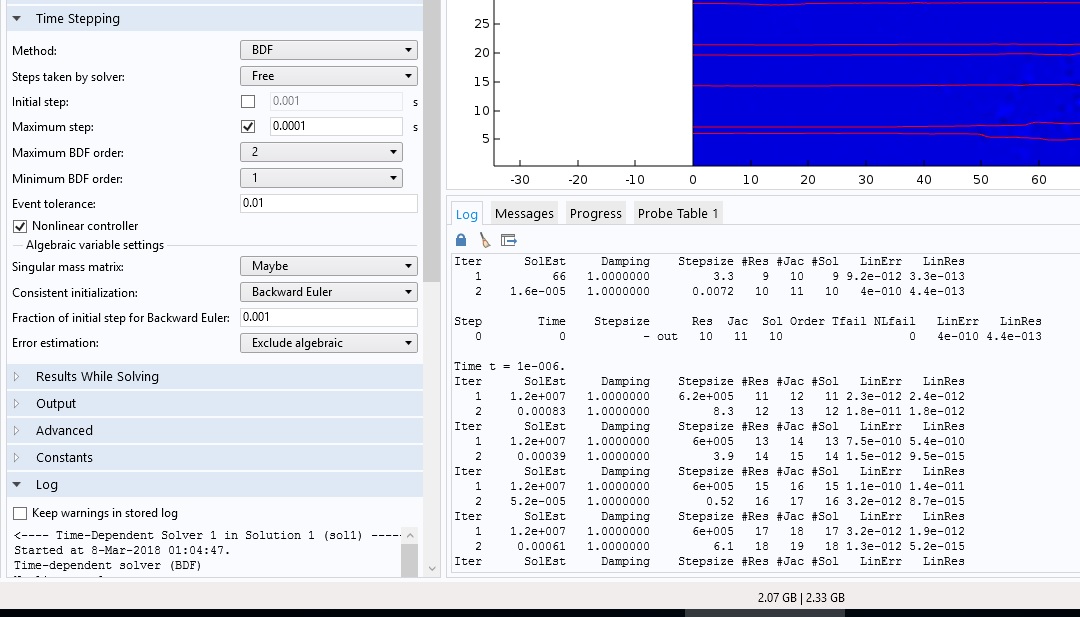Switch to the Messages tab
This screenshot has height=617, width=1080.
(x=524, y=214)
